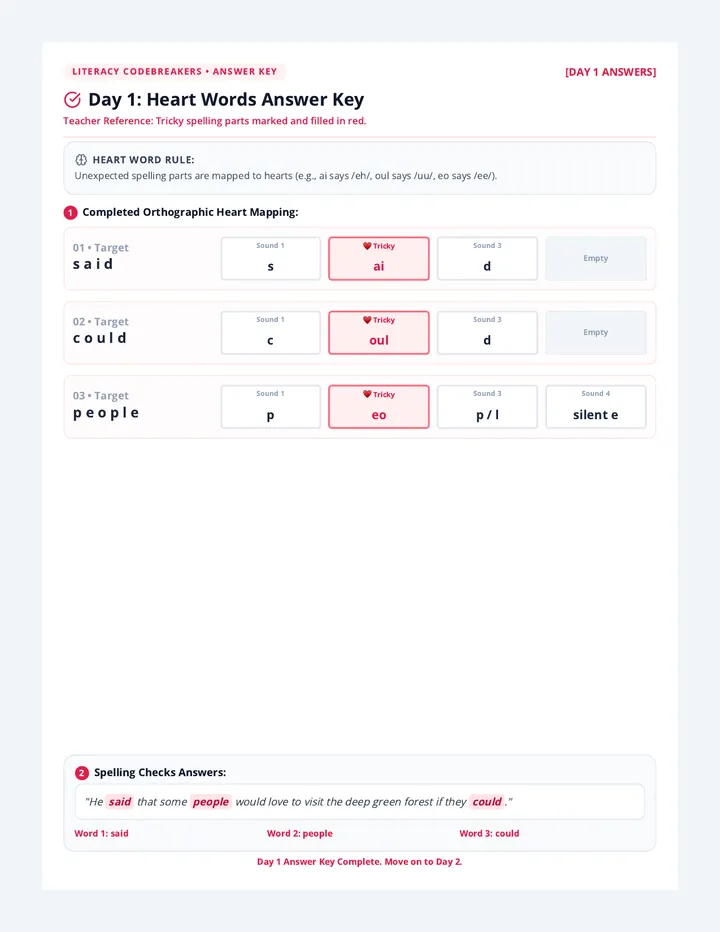
Task: Select the Sound 1 box containing 's'
Action: pos(271,259)
